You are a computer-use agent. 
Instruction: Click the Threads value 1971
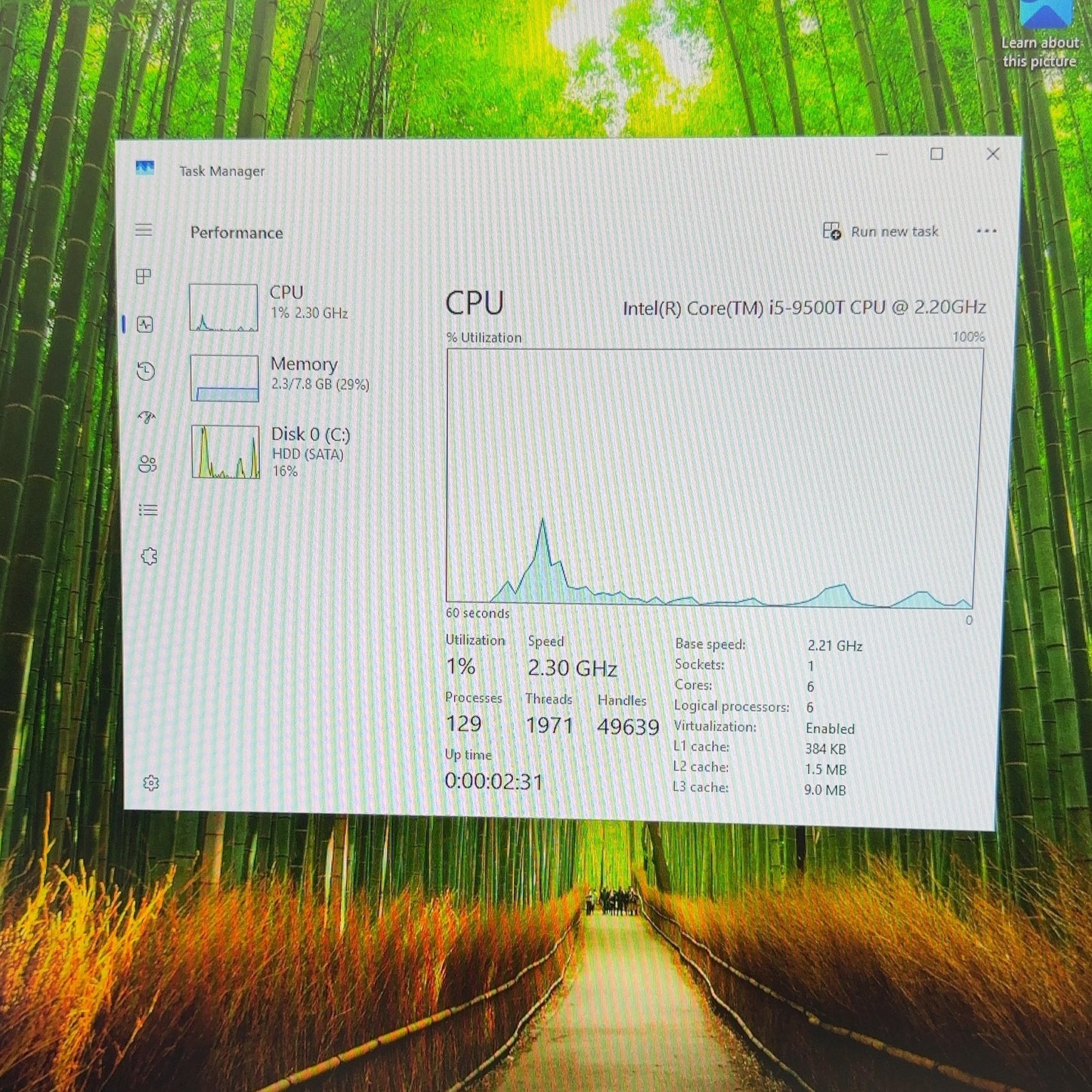click(x=549, y=725)
